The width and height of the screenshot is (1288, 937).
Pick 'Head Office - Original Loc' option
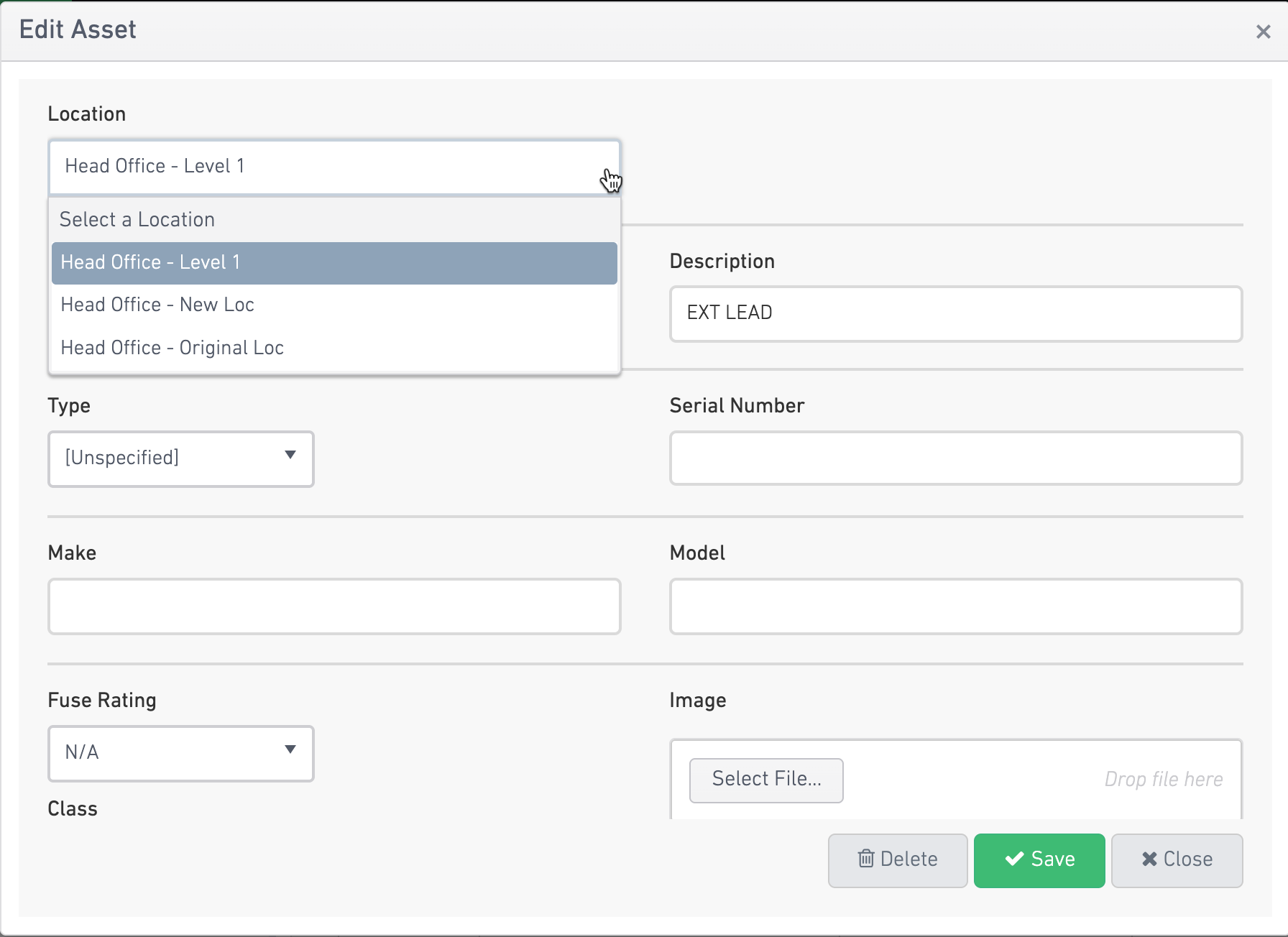pyautogui.click(x=334, y=348)
